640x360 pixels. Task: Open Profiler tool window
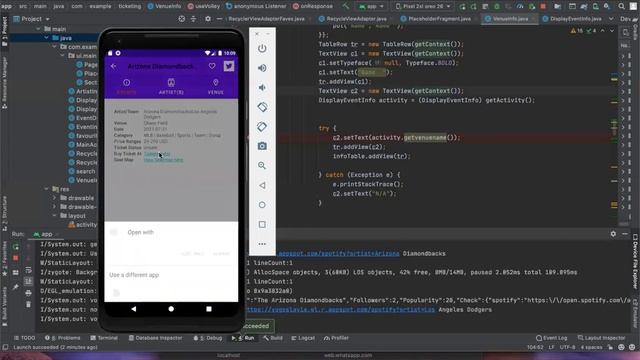(336, 338)
